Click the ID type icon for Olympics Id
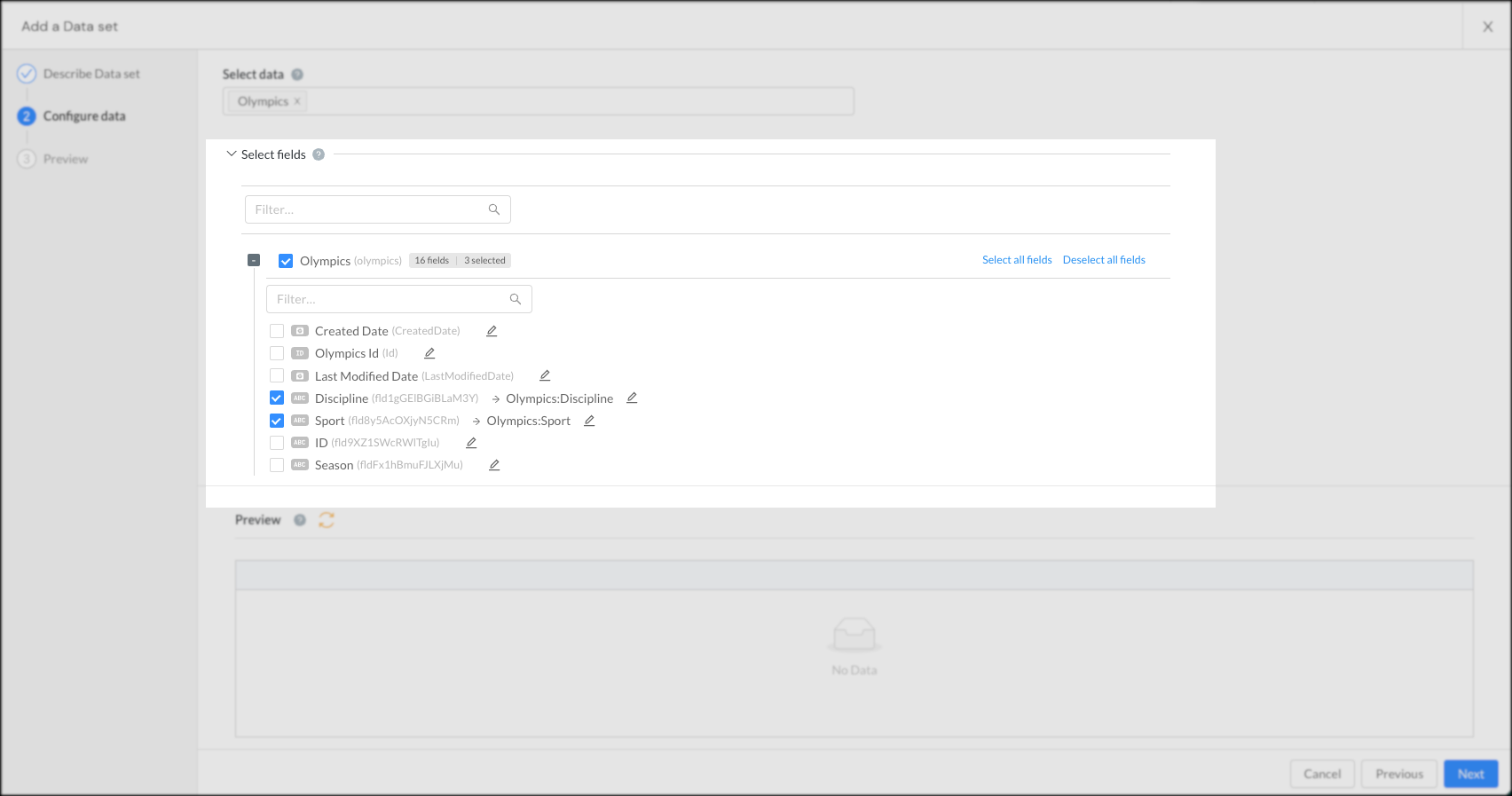This screenshot has width=1512, height=796. tap(300, 353)
